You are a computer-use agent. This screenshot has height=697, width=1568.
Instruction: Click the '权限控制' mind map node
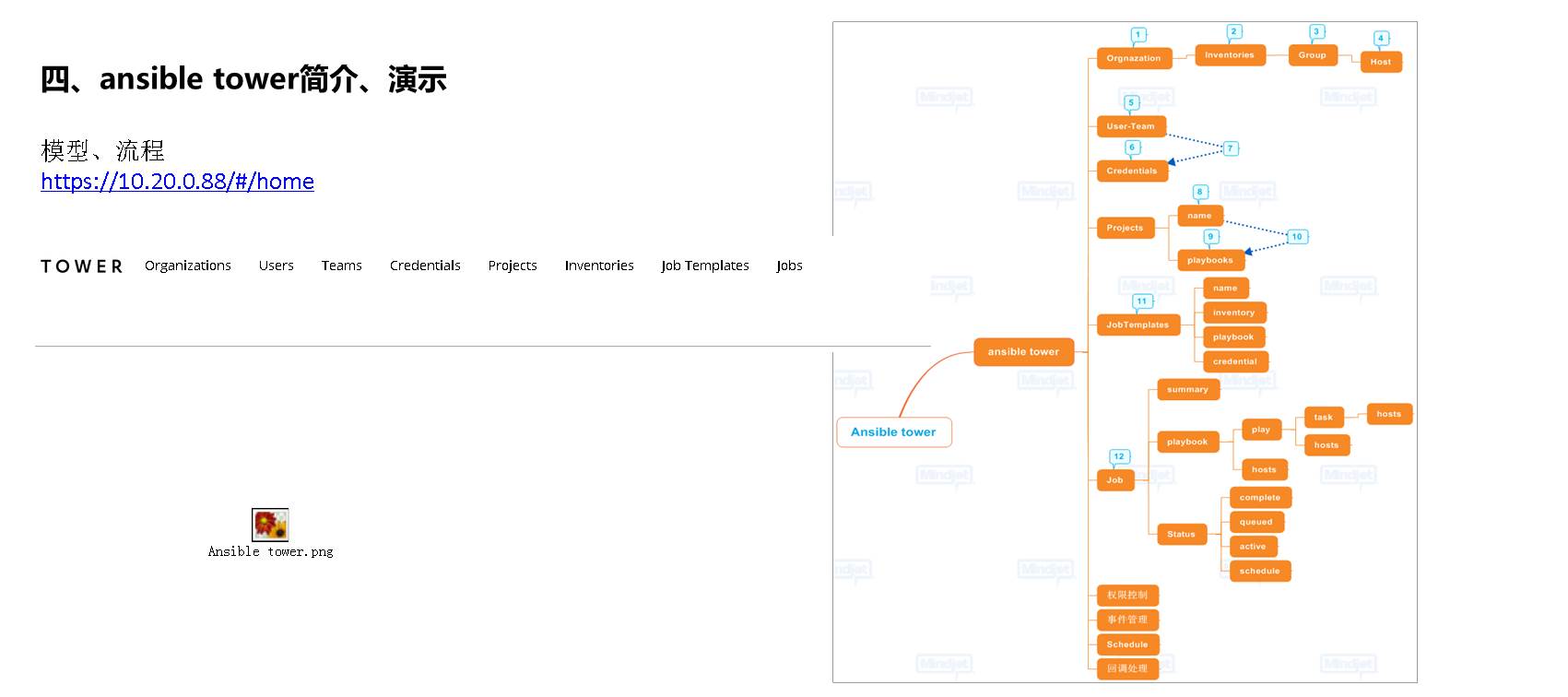click(x=1127, y=596)
